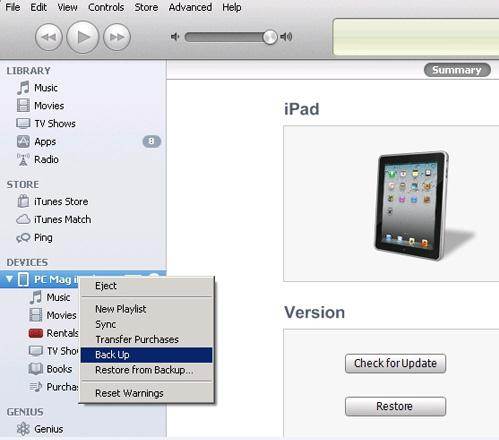The height and width of the screenshot is (440, 499).
Task: Open the Music library icon
Action: [23, 88]
